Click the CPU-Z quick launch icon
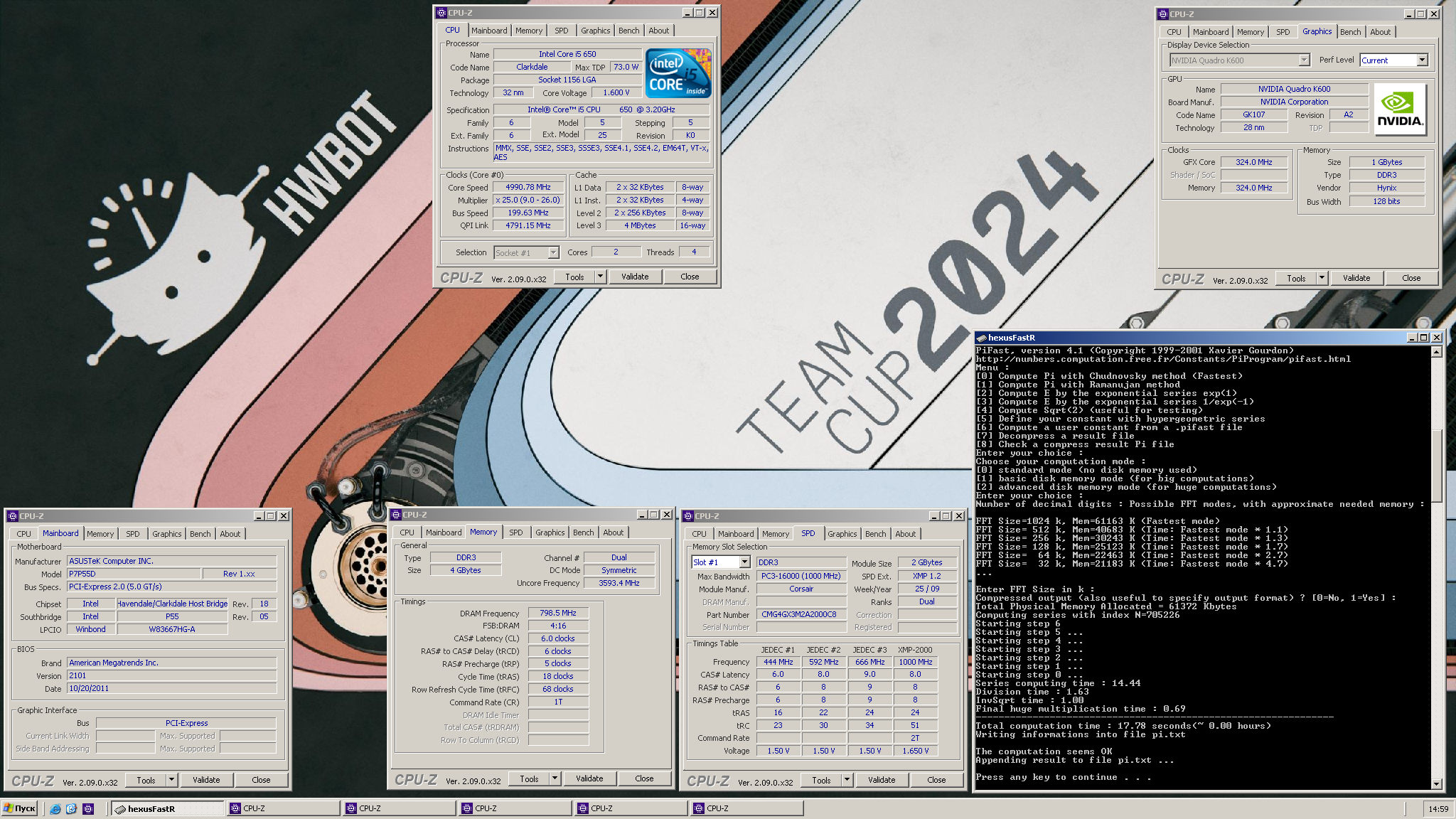The width and height of the screenshot is (1456, 819). (x=88, y=808)
